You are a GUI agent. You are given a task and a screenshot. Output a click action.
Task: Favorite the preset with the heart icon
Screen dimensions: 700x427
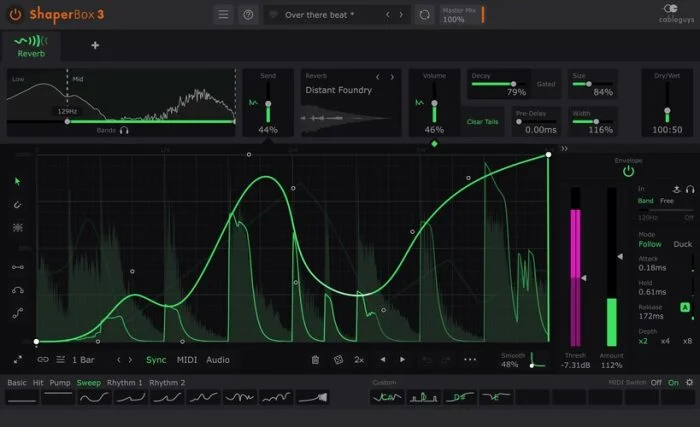pyautogui.click(x=273, y=15)
